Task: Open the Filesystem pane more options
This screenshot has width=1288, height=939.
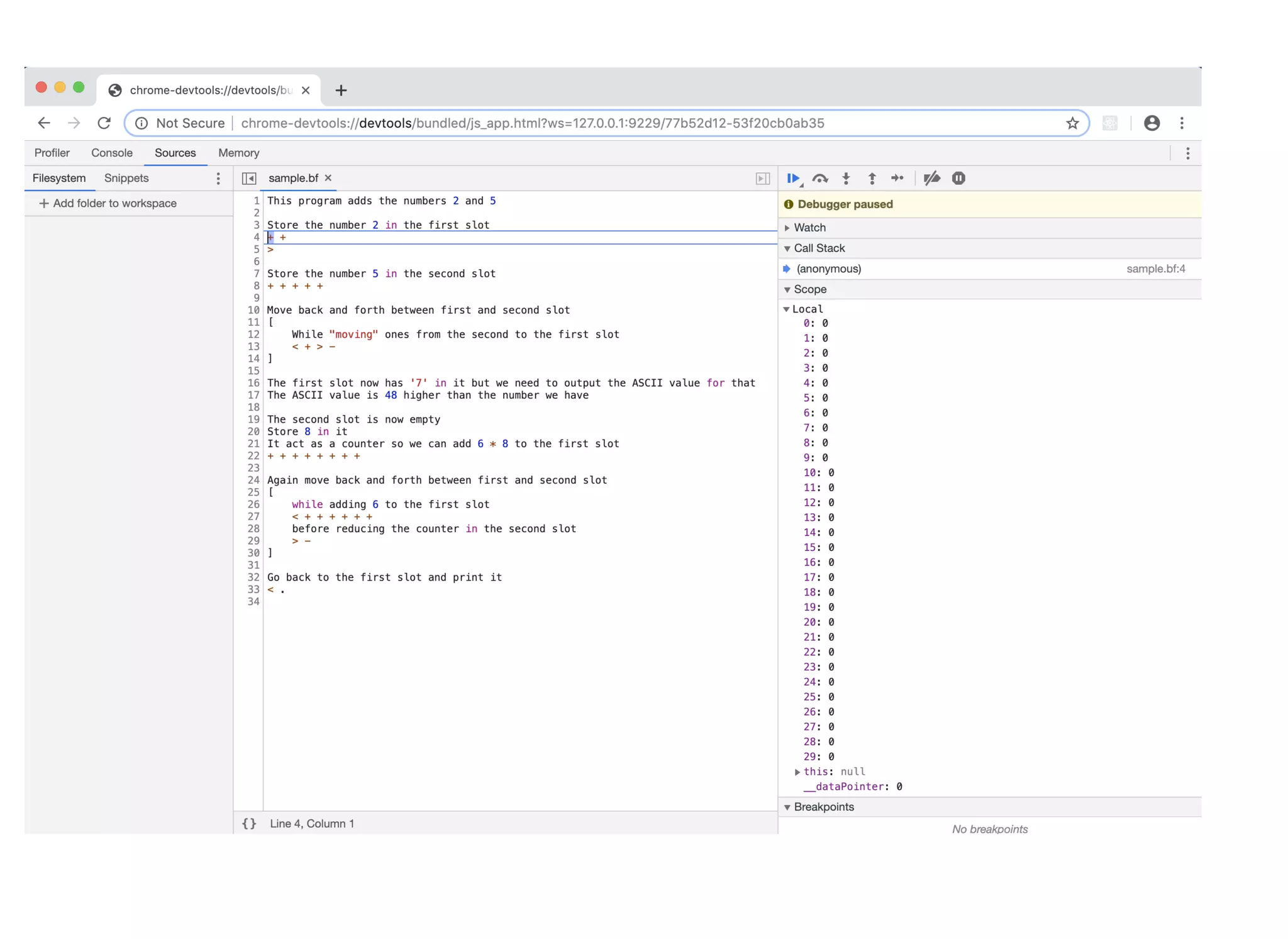Action: [218, 179]
